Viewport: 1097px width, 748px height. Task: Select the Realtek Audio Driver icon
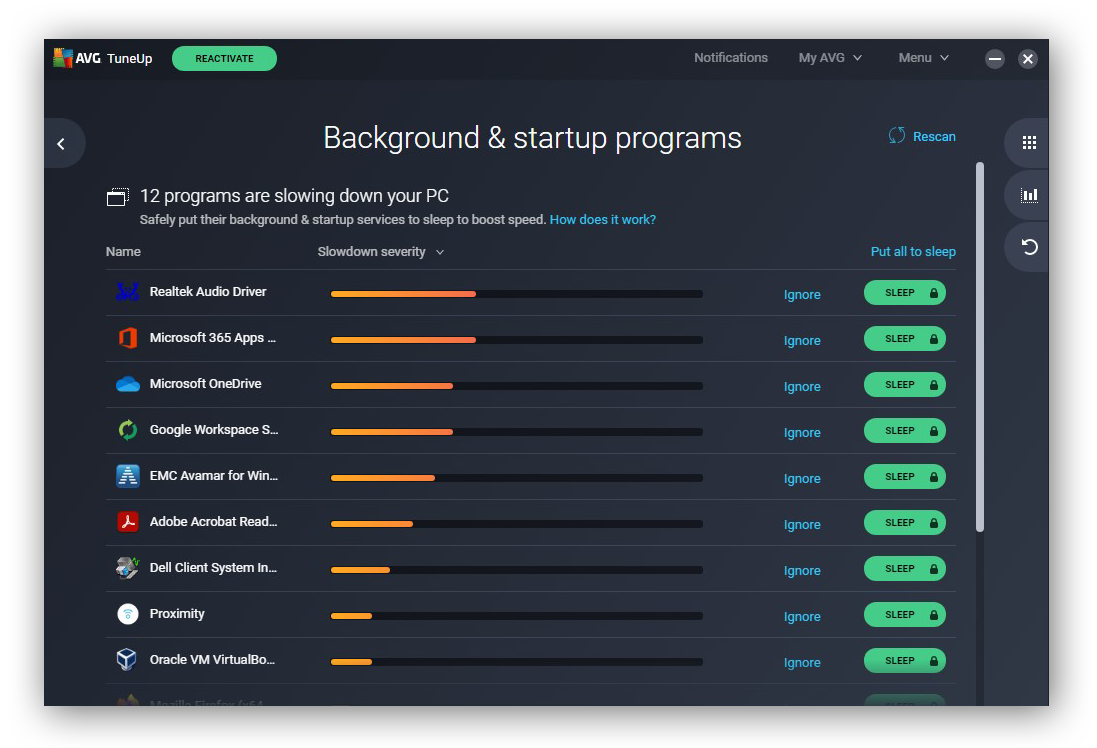click(x=127, y=291)
